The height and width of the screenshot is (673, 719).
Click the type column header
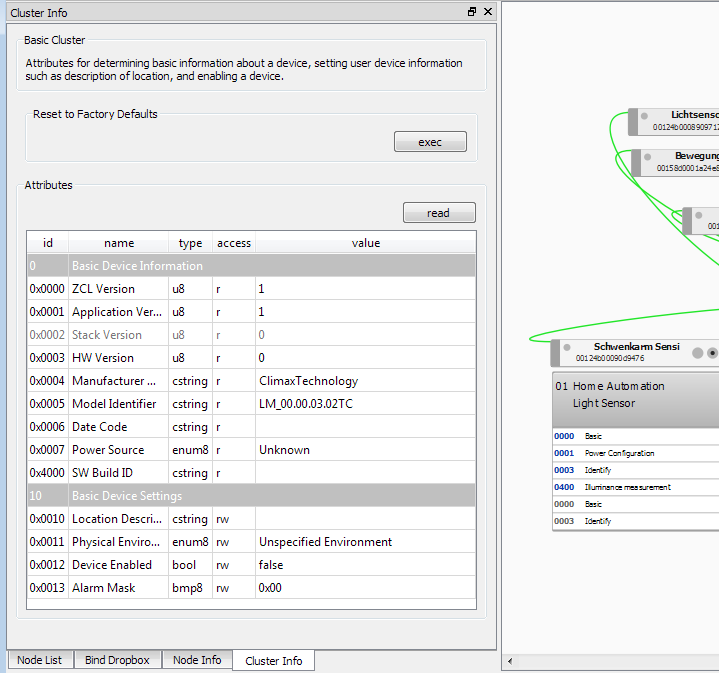[x=190, y=243]
